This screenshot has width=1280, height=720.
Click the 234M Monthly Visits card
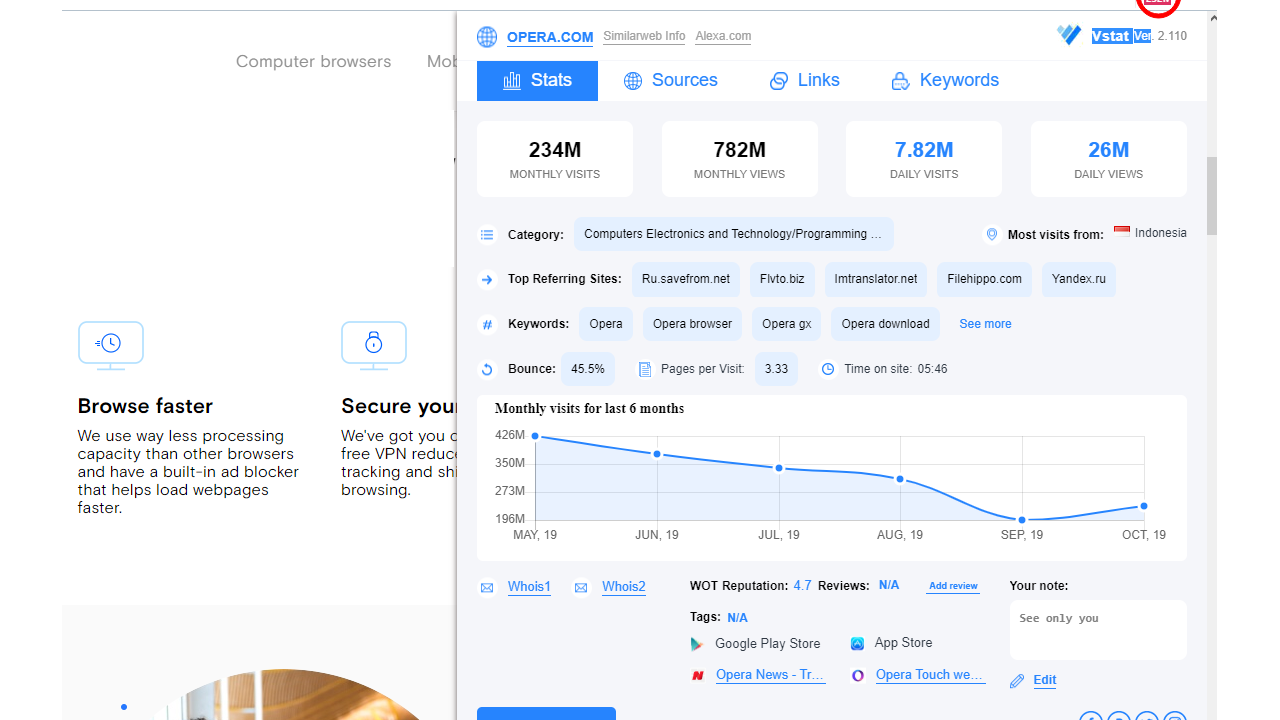(x=555, y=159)
